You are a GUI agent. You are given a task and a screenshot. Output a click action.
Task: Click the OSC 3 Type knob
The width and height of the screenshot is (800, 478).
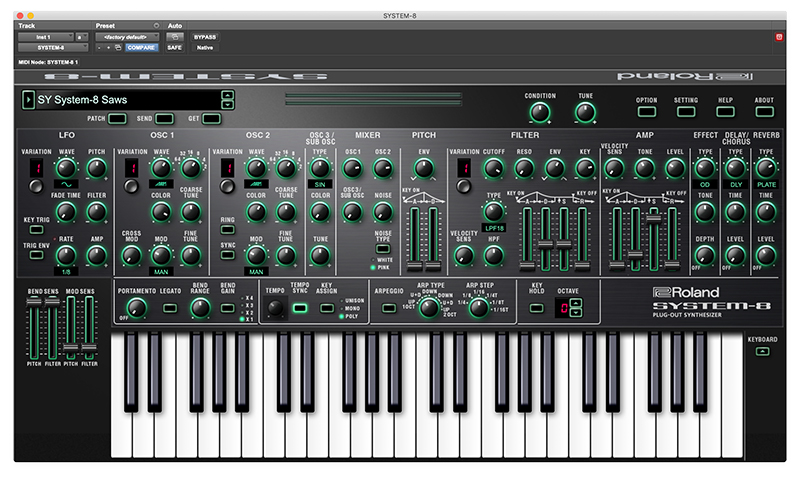(320, 168)
